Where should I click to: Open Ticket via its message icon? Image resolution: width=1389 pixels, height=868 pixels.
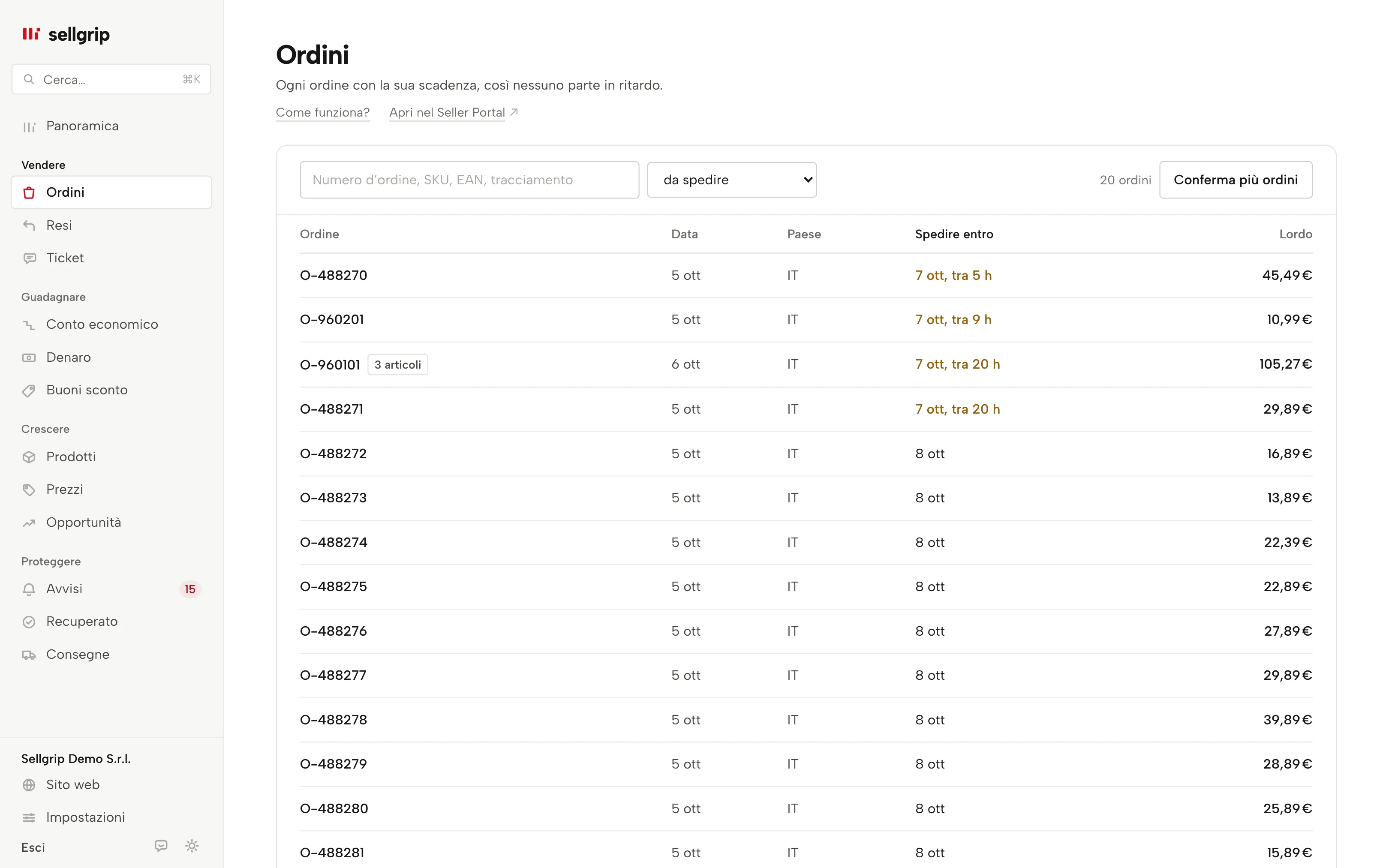pyautogui.click(x=29, y=258)
